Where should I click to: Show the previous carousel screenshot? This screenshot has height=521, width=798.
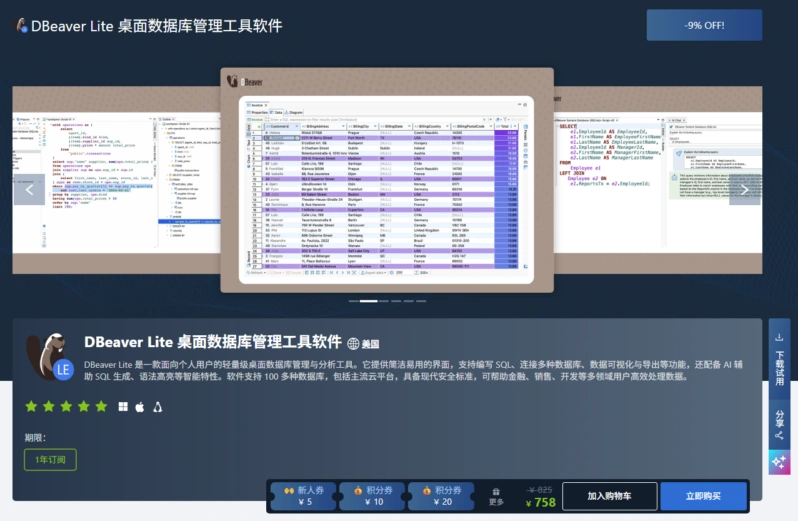click(30, 190)
